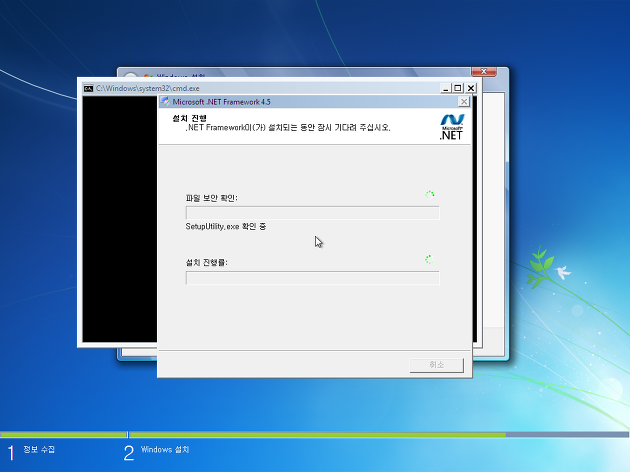
Task: Click the file security verification progress bar
Action: pyautogui.click(x=313, y=213)
